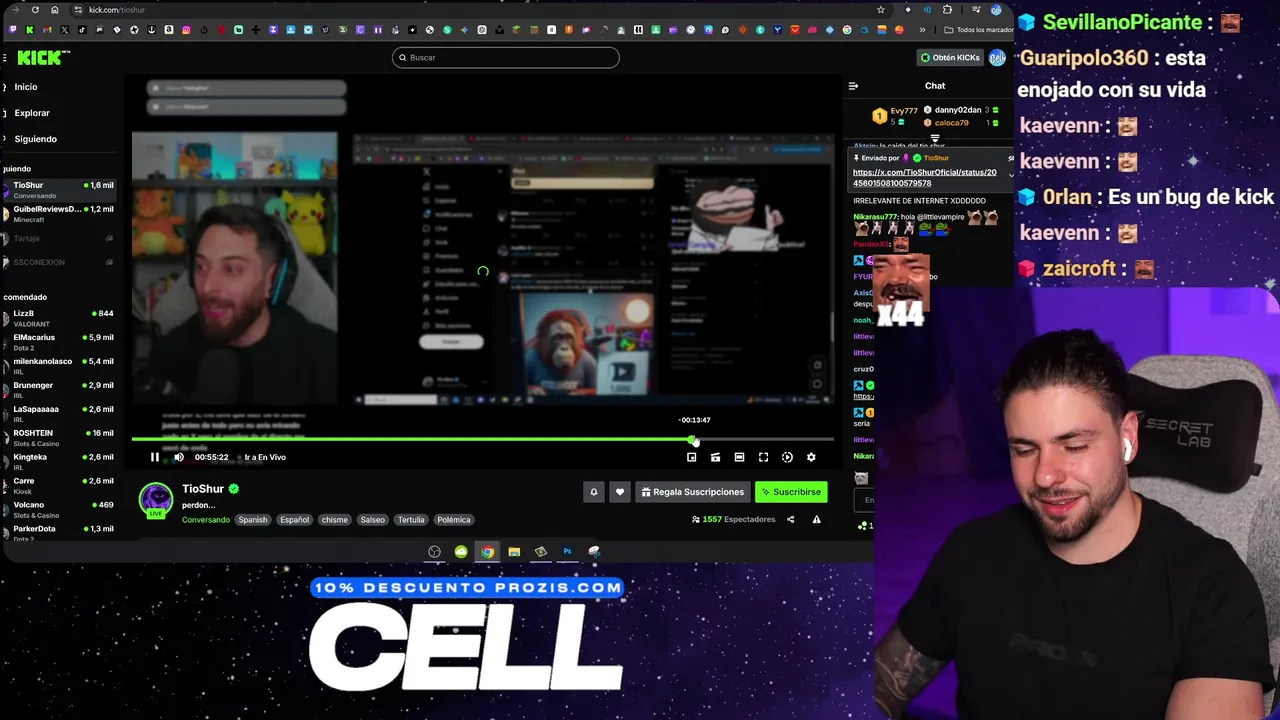Open TioShur in the followed channels list
This screenshot has height=720, width=1280.
tap(60, 189)
